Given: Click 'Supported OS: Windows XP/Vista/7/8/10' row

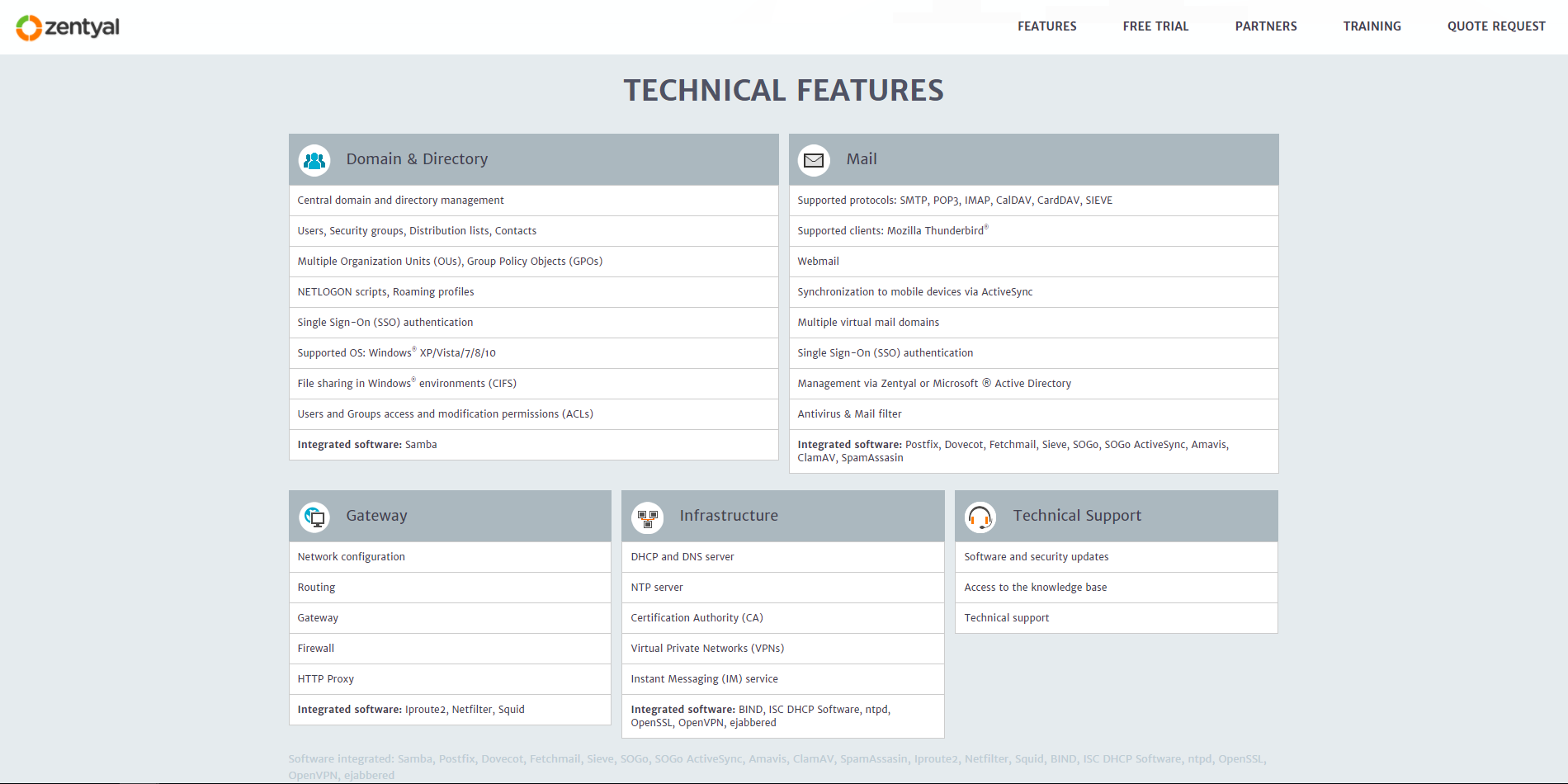Looking at the screenshot, I should [x=534, y=353].
